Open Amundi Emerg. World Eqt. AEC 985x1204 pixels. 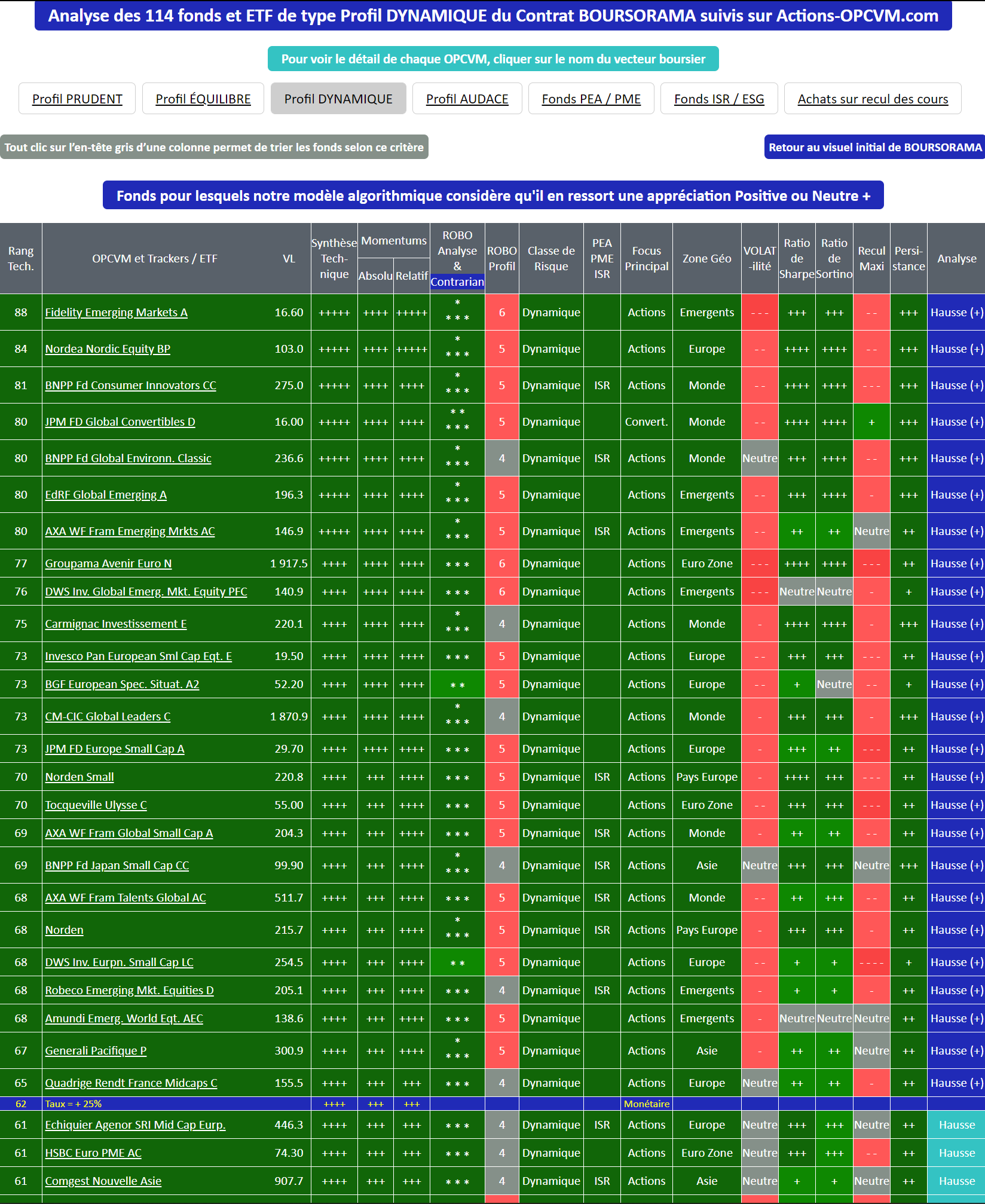pyautogui.click(x=124, y=1018)
